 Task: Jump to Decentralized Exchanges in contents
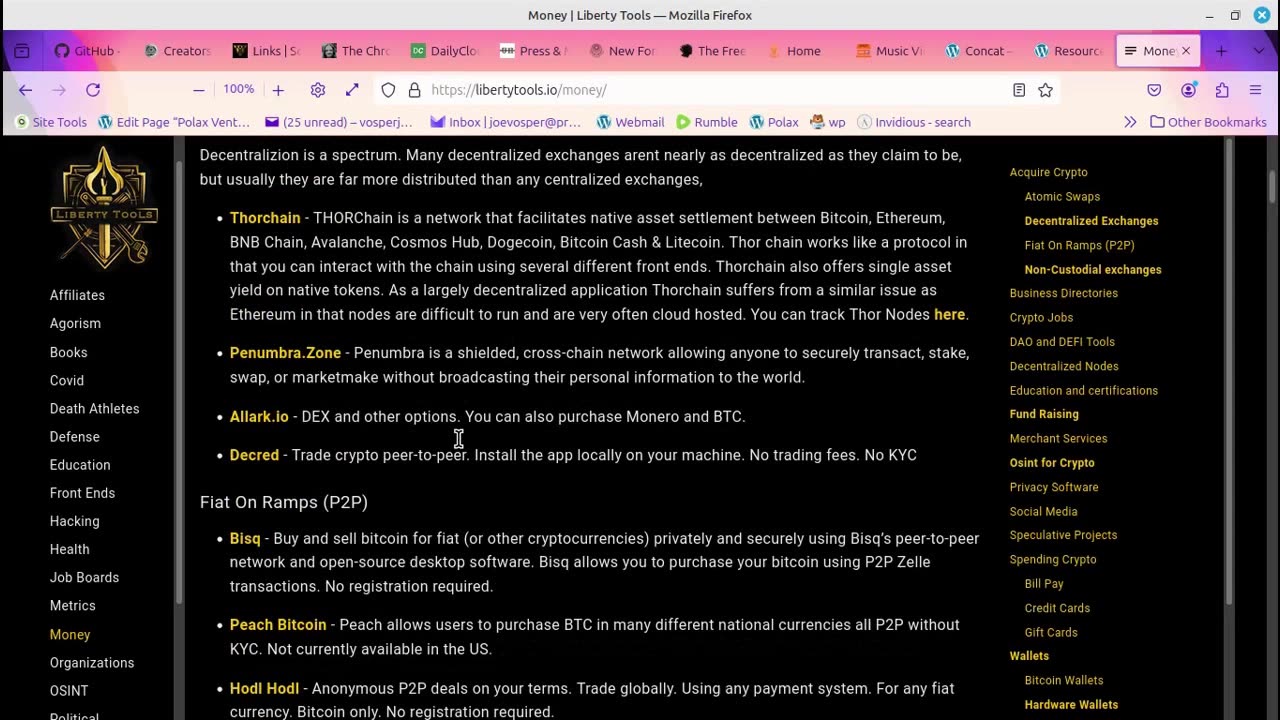coord(1091,221)
